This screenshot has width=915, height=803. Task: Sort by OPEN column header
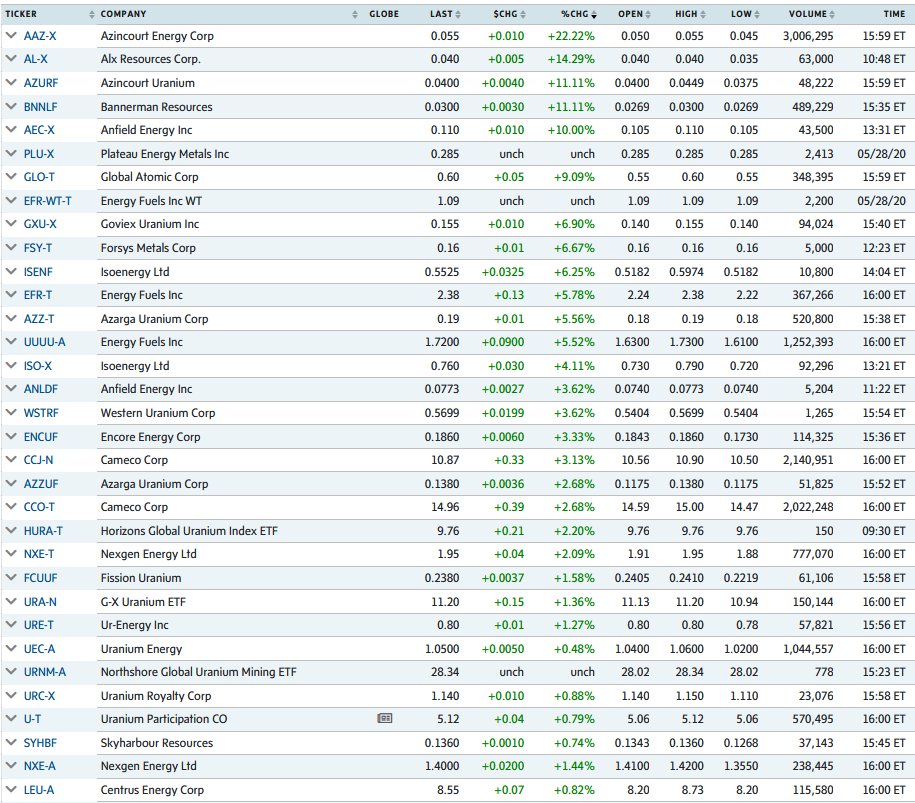pos(634,14)
